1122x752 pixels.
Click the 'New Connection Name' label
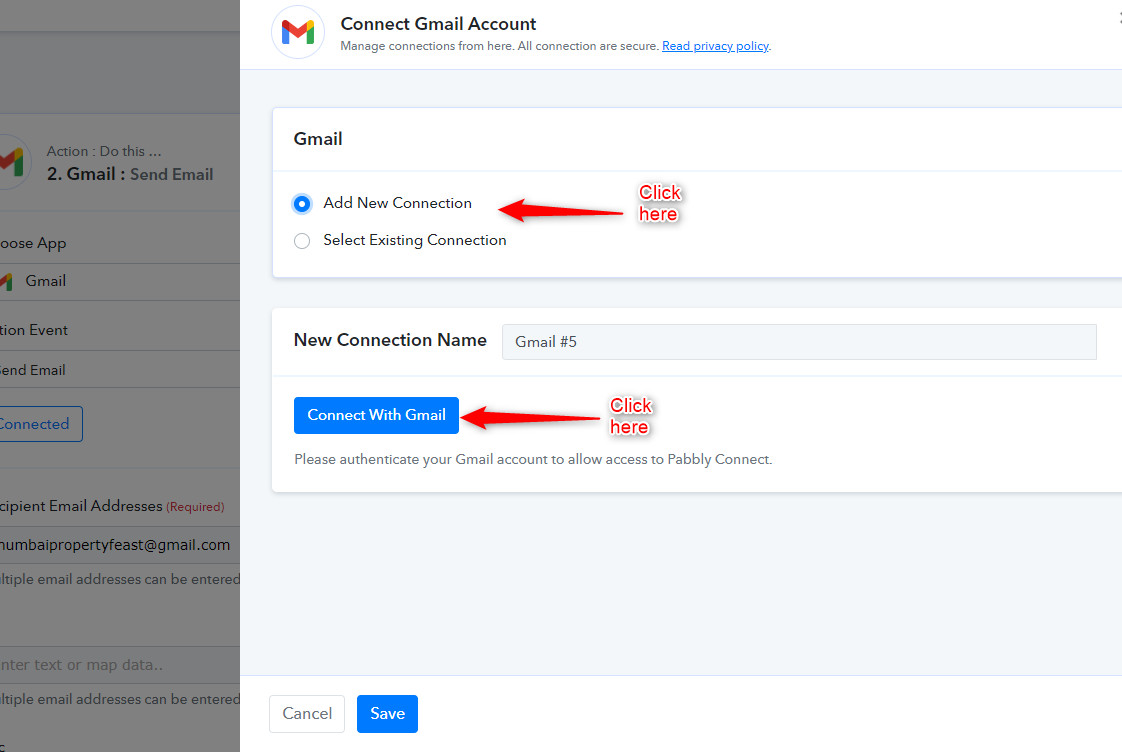(390, 340)
